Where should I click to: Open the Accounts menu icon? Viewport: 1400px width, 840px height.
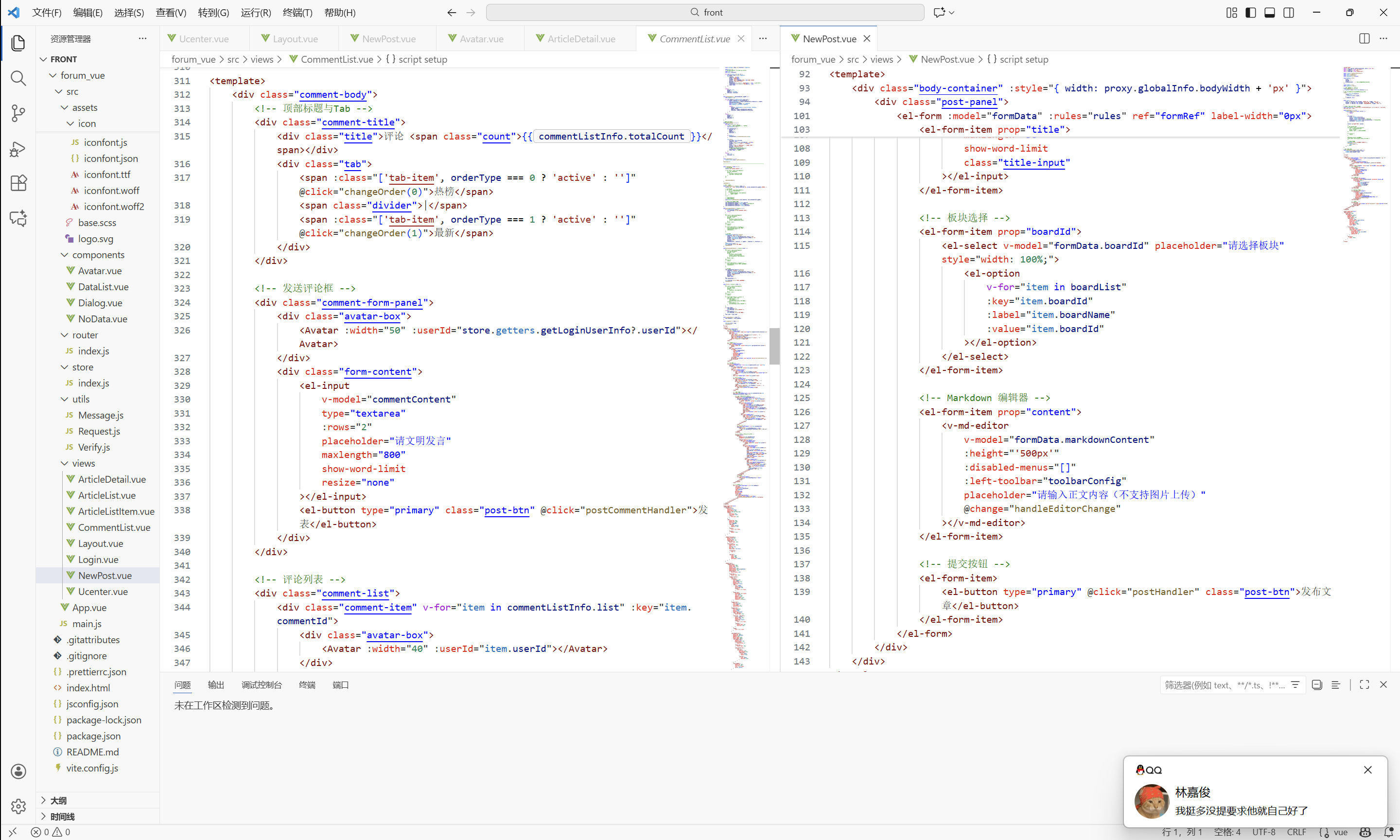coord(18,771)
